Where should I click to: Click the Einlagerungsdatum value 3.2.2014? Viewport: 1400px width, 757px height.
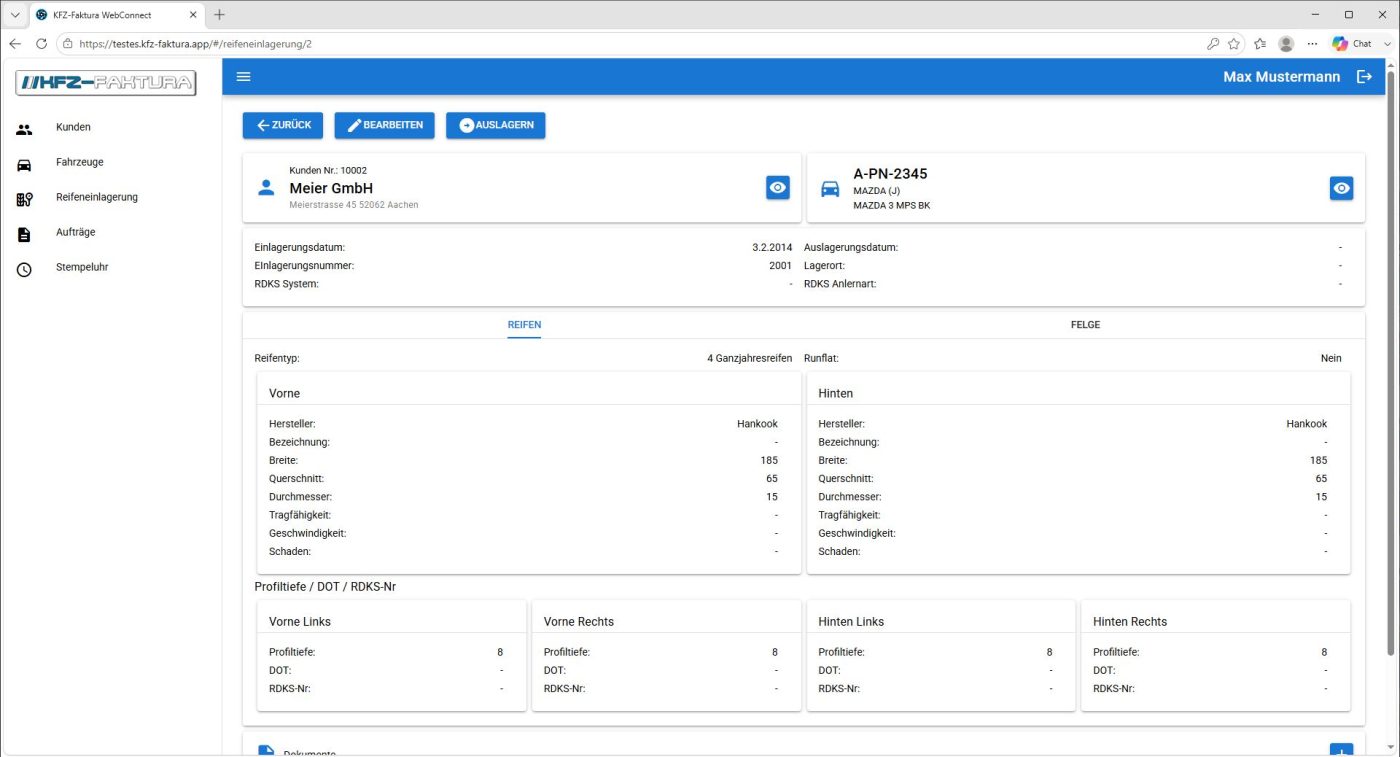(772, 247)
